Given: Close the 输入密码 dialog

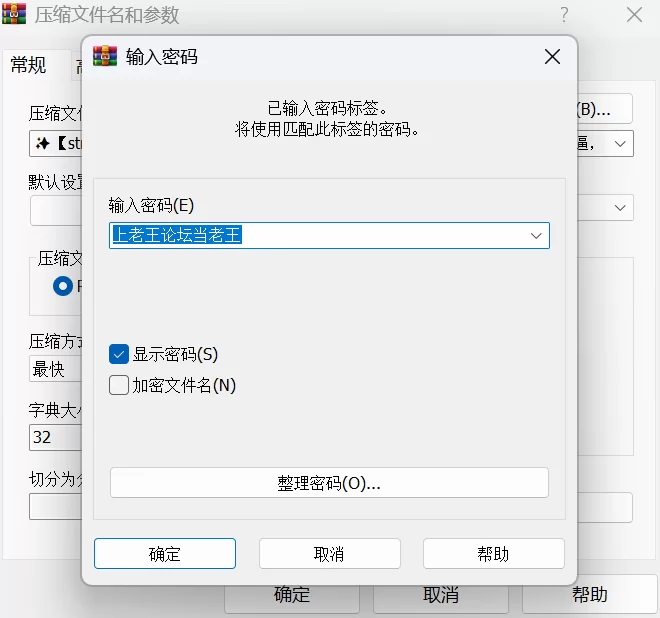Looking at the screenshot, I should pos(552,57).
